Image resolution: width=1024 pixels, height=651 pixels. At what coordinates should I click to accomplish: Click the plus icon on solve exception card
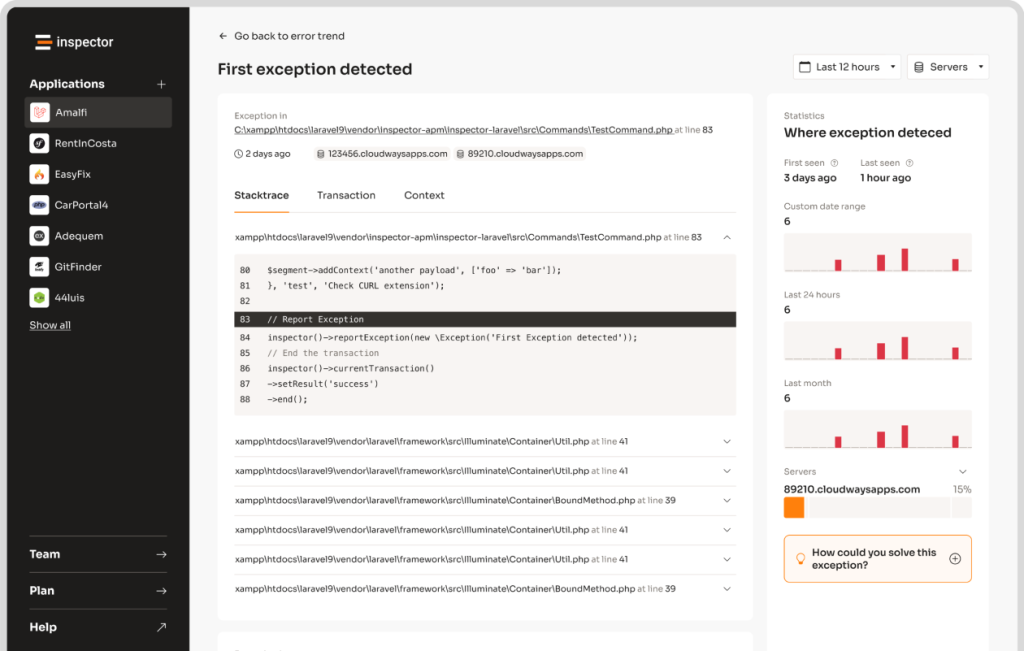point(954,559)
